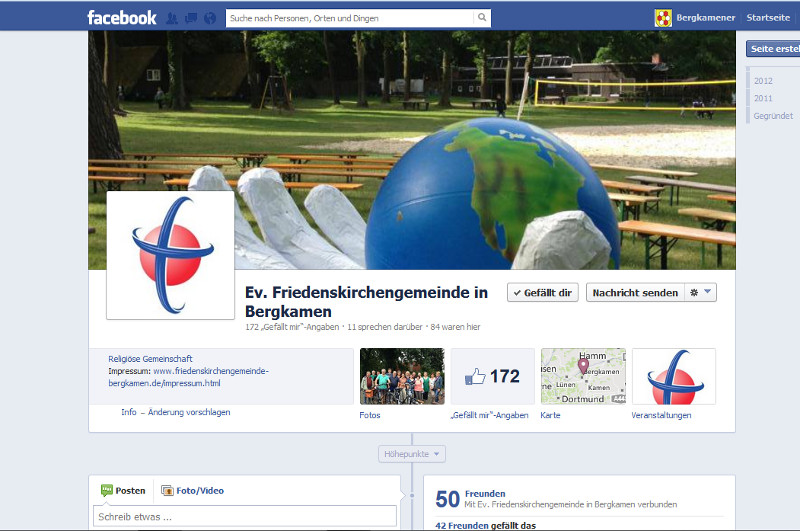The width and height of the screenshot is (800, 531).
Task: Click the search magnifier icon
Action: (482, 18)
